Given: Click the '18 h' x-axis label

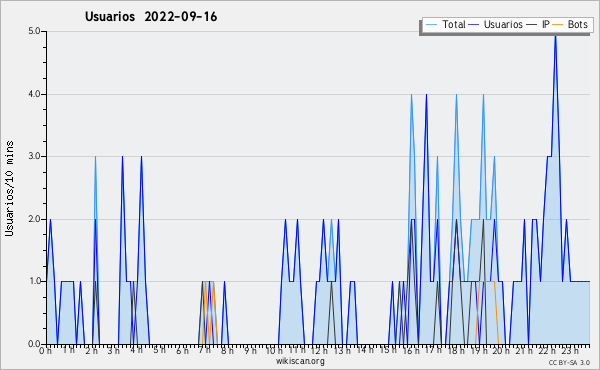Looking at the screenshot, I should click(x=456, y=351).
